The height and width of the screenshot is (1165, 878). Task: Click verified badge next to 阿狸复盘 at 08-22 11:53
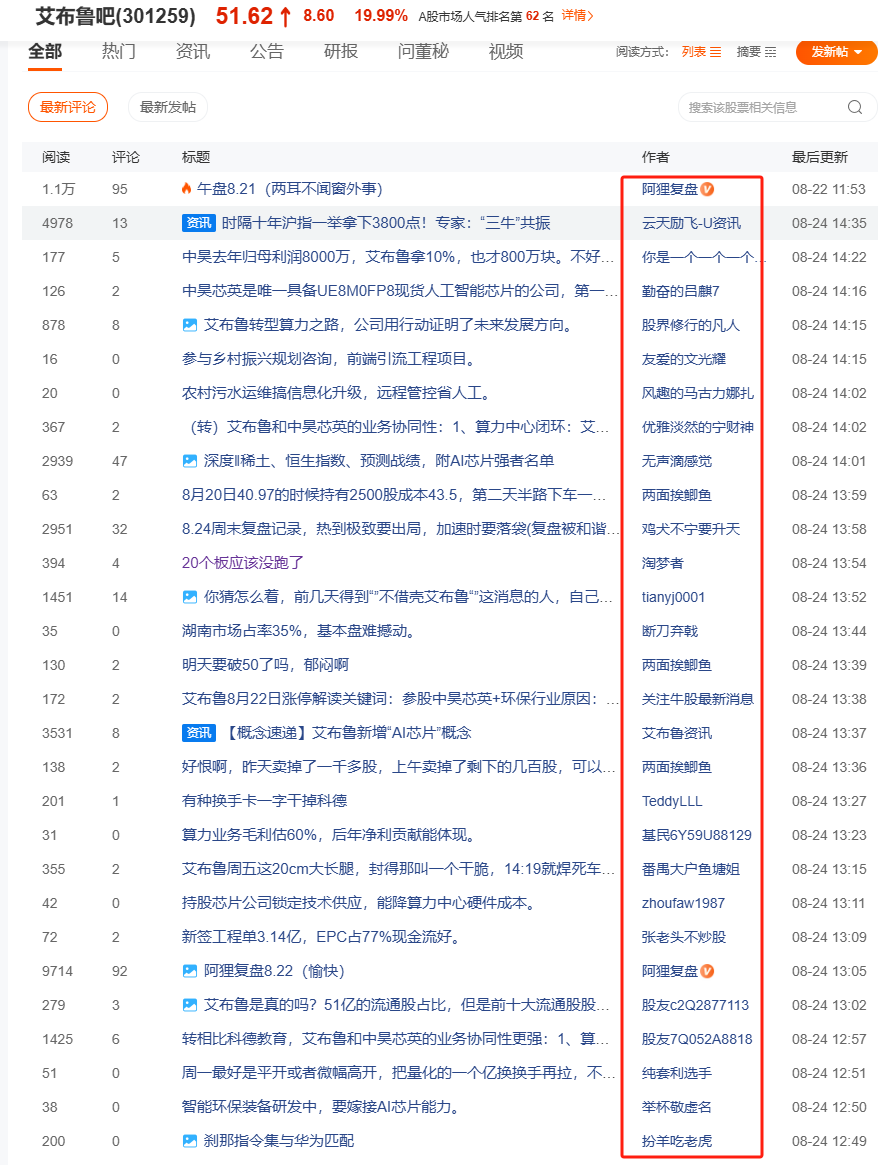click(707, 189)
